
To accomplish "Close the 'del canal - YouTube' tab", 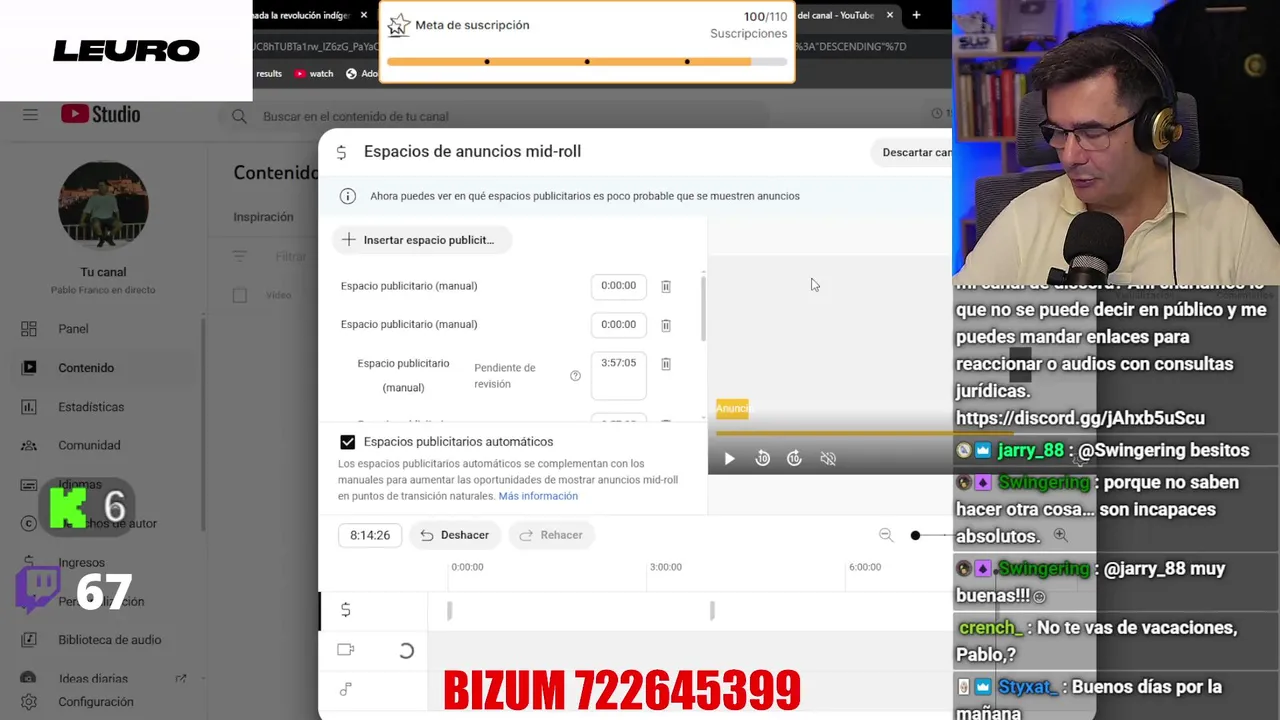I will [889, 15].
